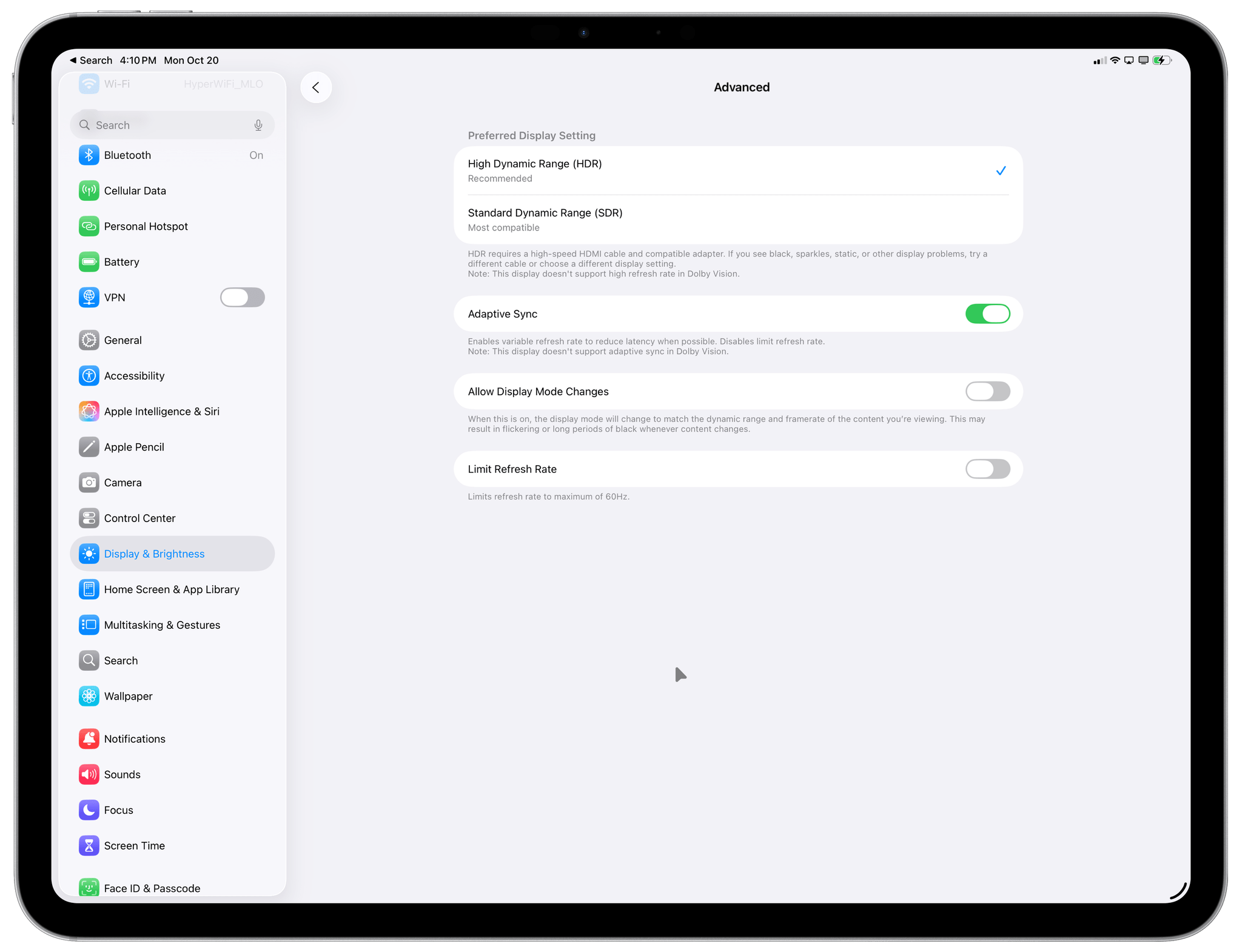Open Camera settings icon
Screen dimensions: 1242x952
[89, 483]
